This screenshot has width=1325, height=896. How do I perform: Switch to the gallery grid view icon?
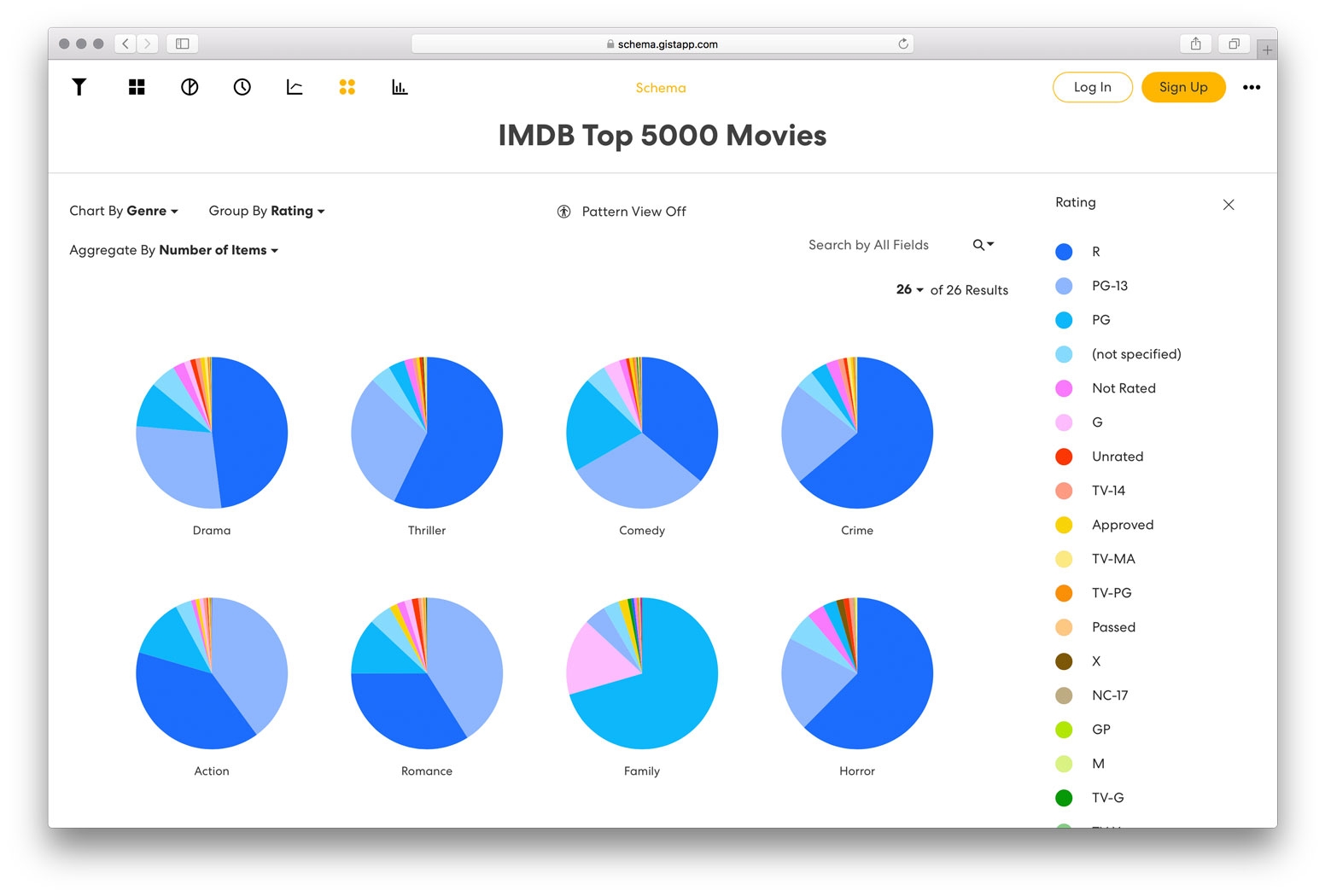(137, 87)
